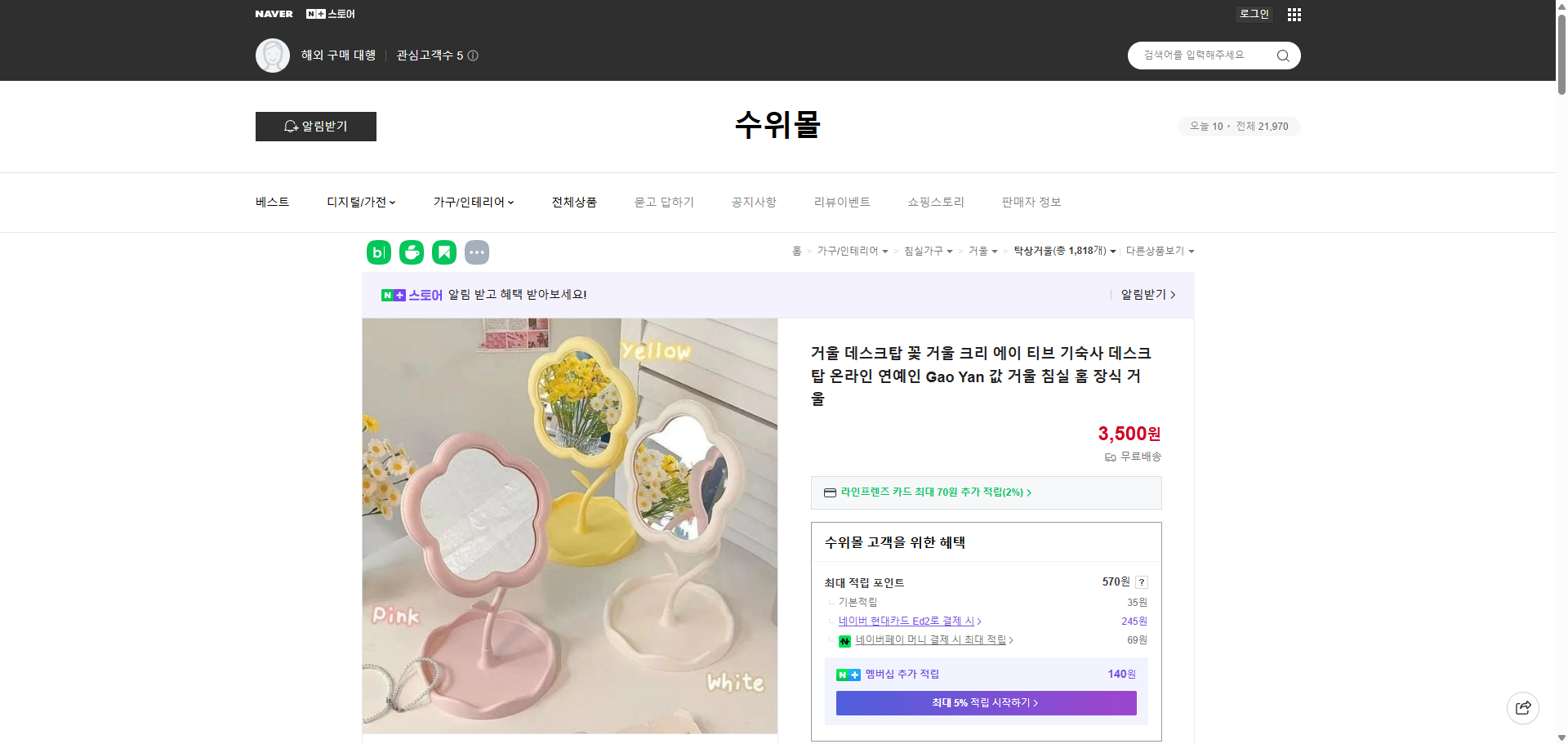The height and width of the screenshot is (744, 1568).
Task: Share product to Naver Blog
Action: (x=378, y=252)
